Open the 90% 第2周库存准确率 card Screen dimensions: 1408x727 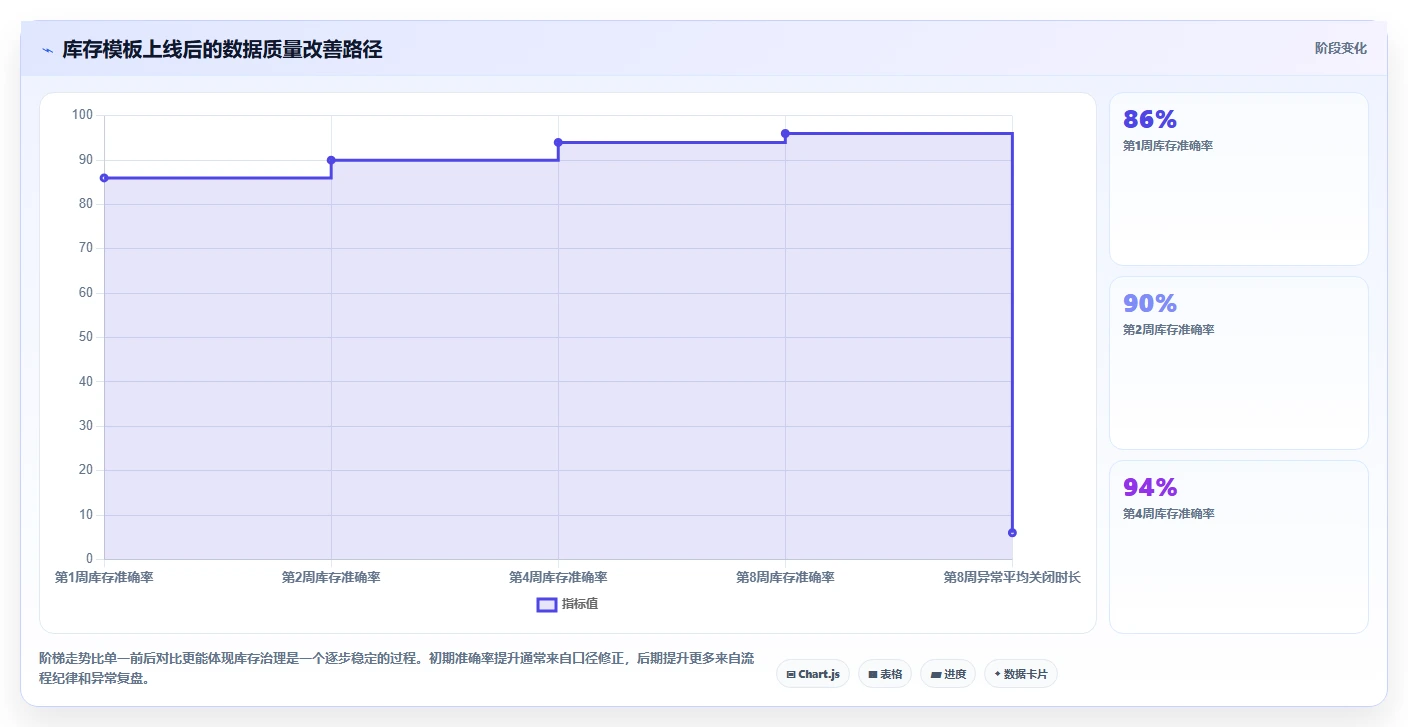pyautogui.click(x=1239, y=363)
